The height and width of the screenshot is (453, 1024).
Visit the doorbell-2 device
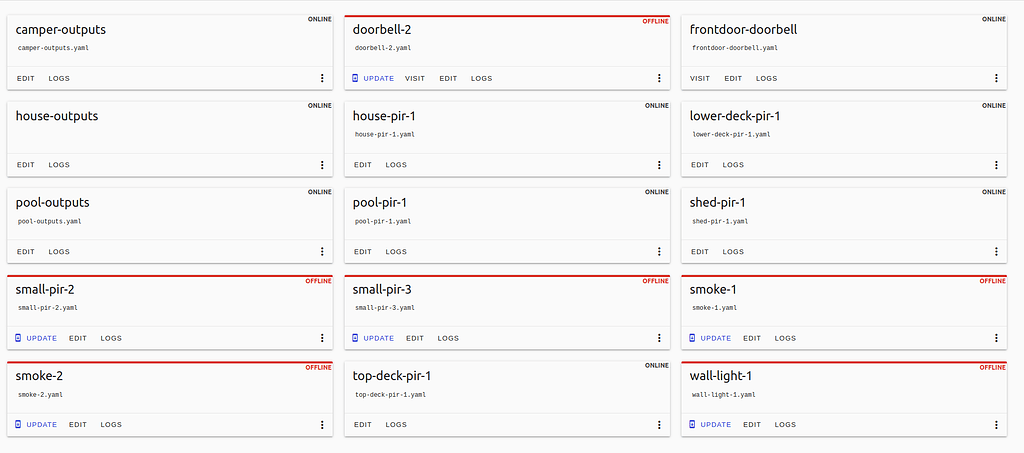point(415,78)
